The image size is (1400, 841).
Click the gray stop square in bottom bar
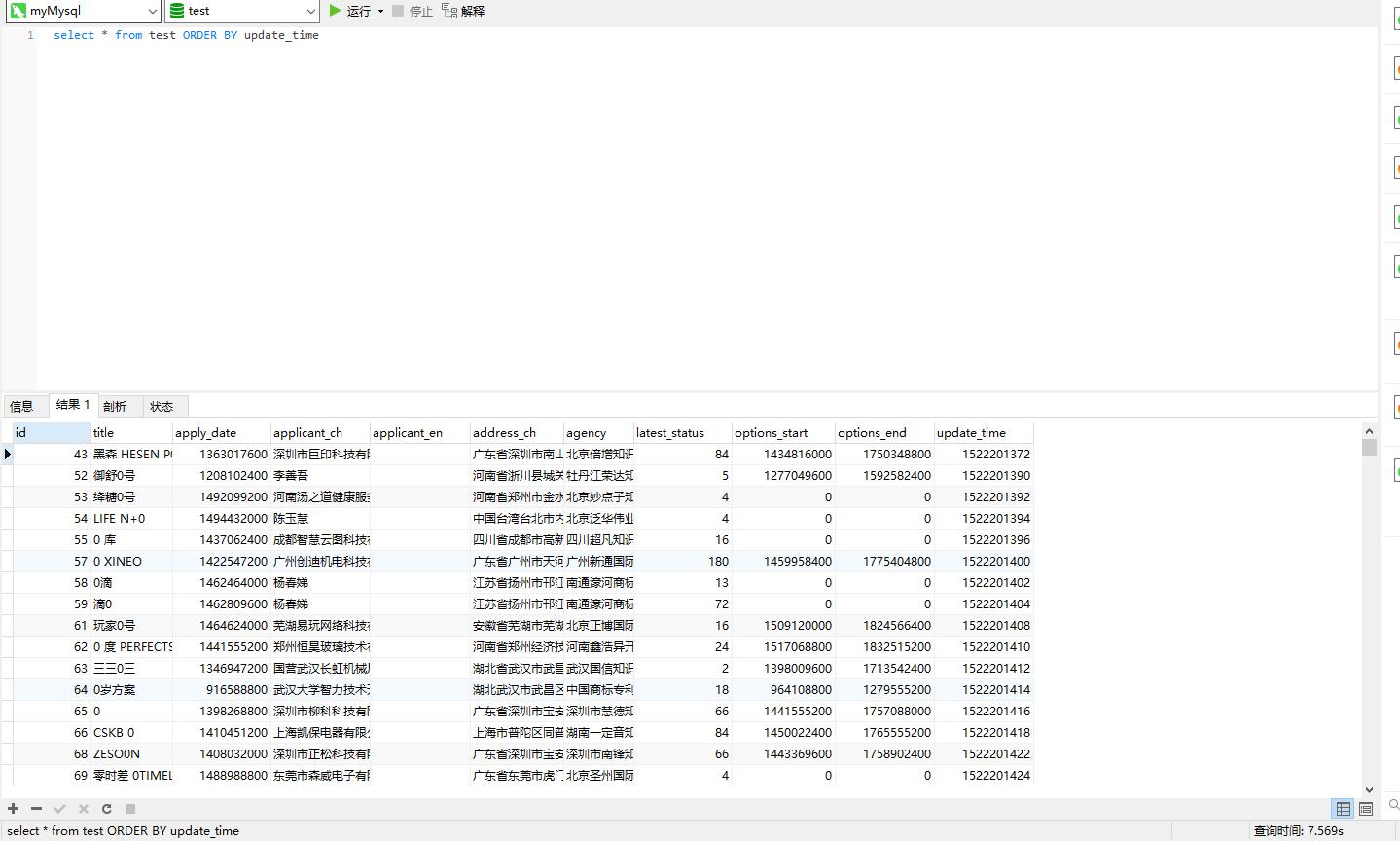point(130,809)
